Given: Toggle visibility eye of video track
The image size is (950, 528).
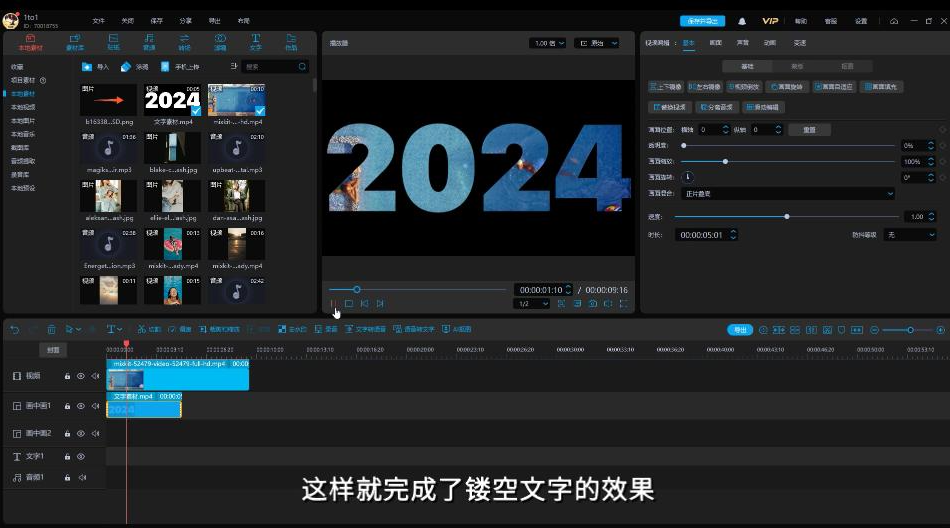Looking at the screenshot, I should 81,376.
